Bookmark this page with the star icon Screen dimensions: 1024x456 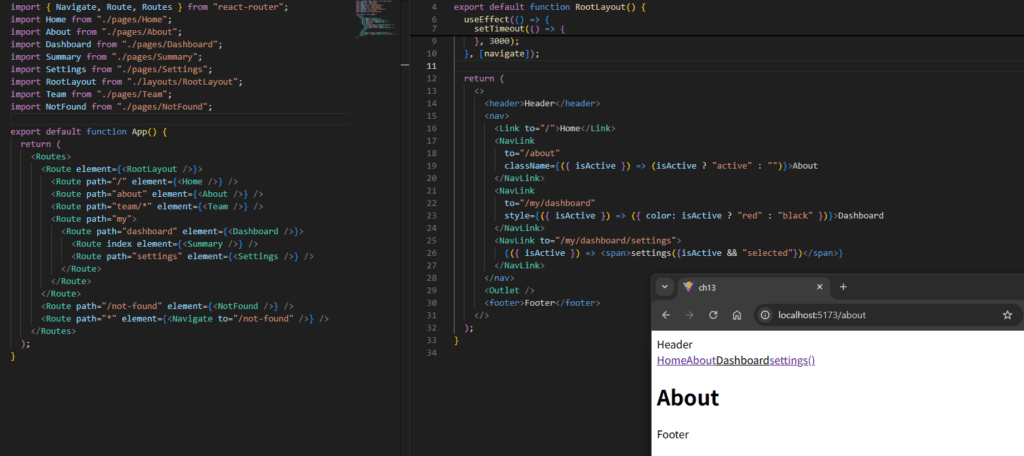pos(1007,315)
